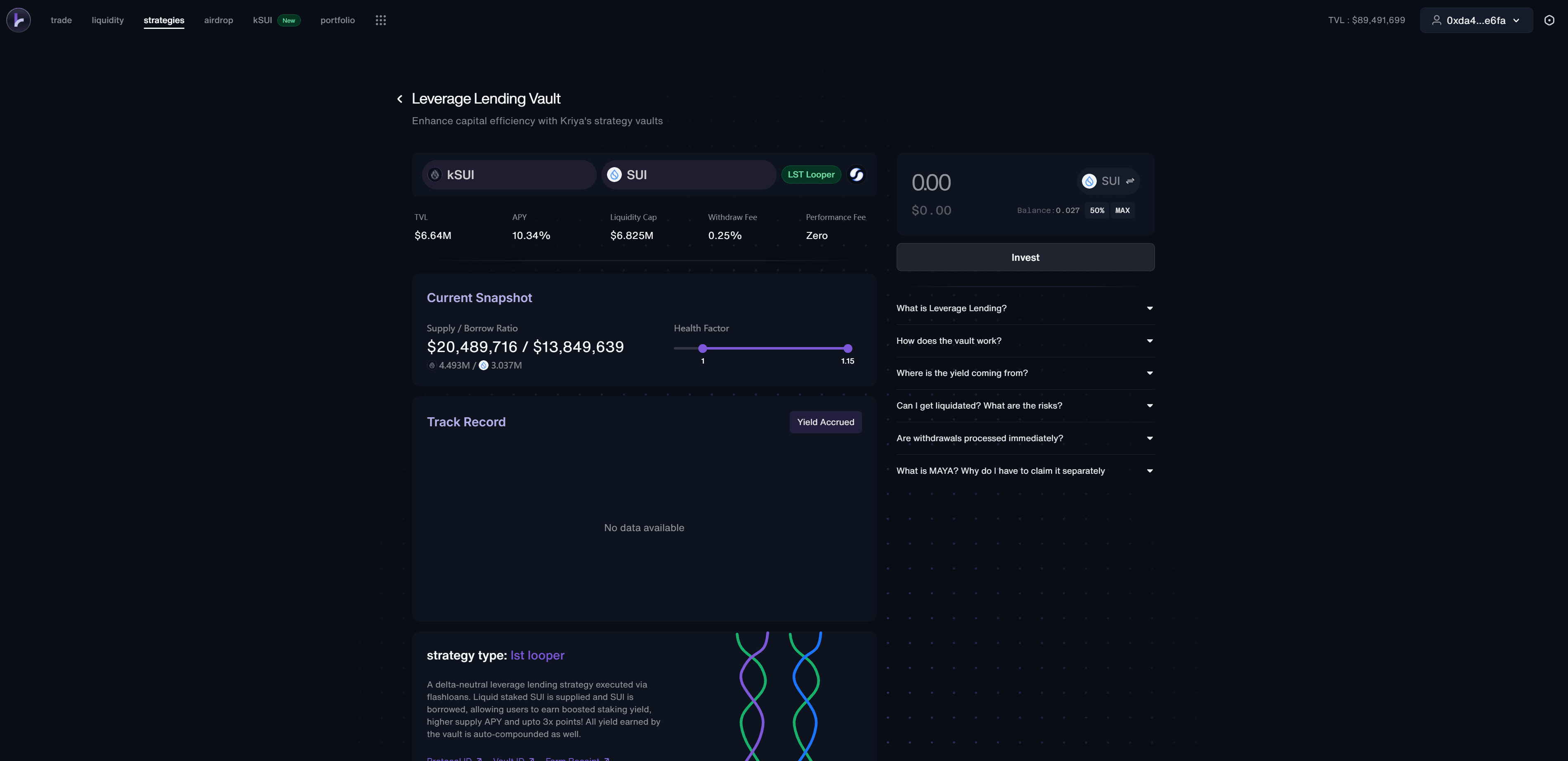Viewport: 1568px width, 761px height.
Task: Click the Liquidity Cap value $6.825M
Action: [631, 236]
